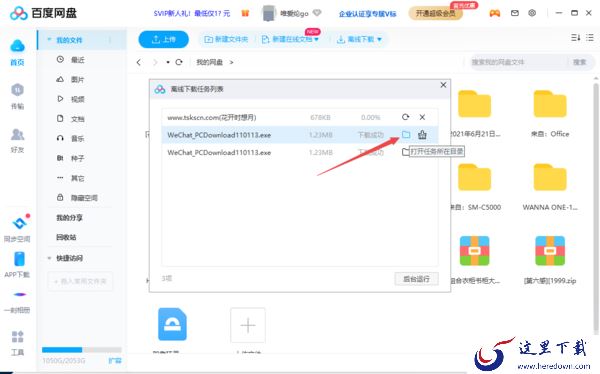Refresh the file list with the reload icon

point(179,62)
